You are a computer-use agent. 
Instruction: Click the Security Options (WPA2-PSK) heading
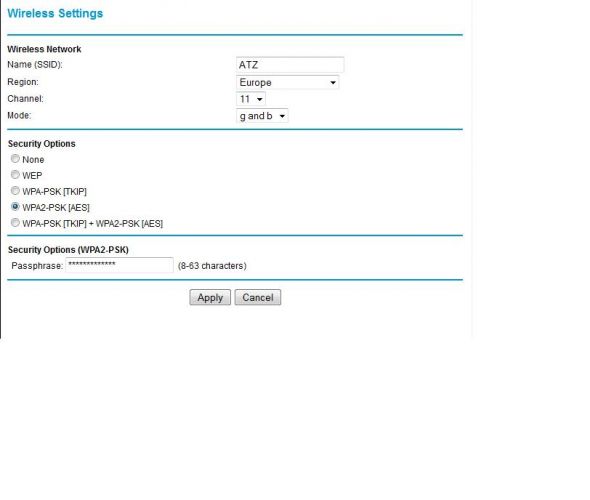tap(68, 250)
